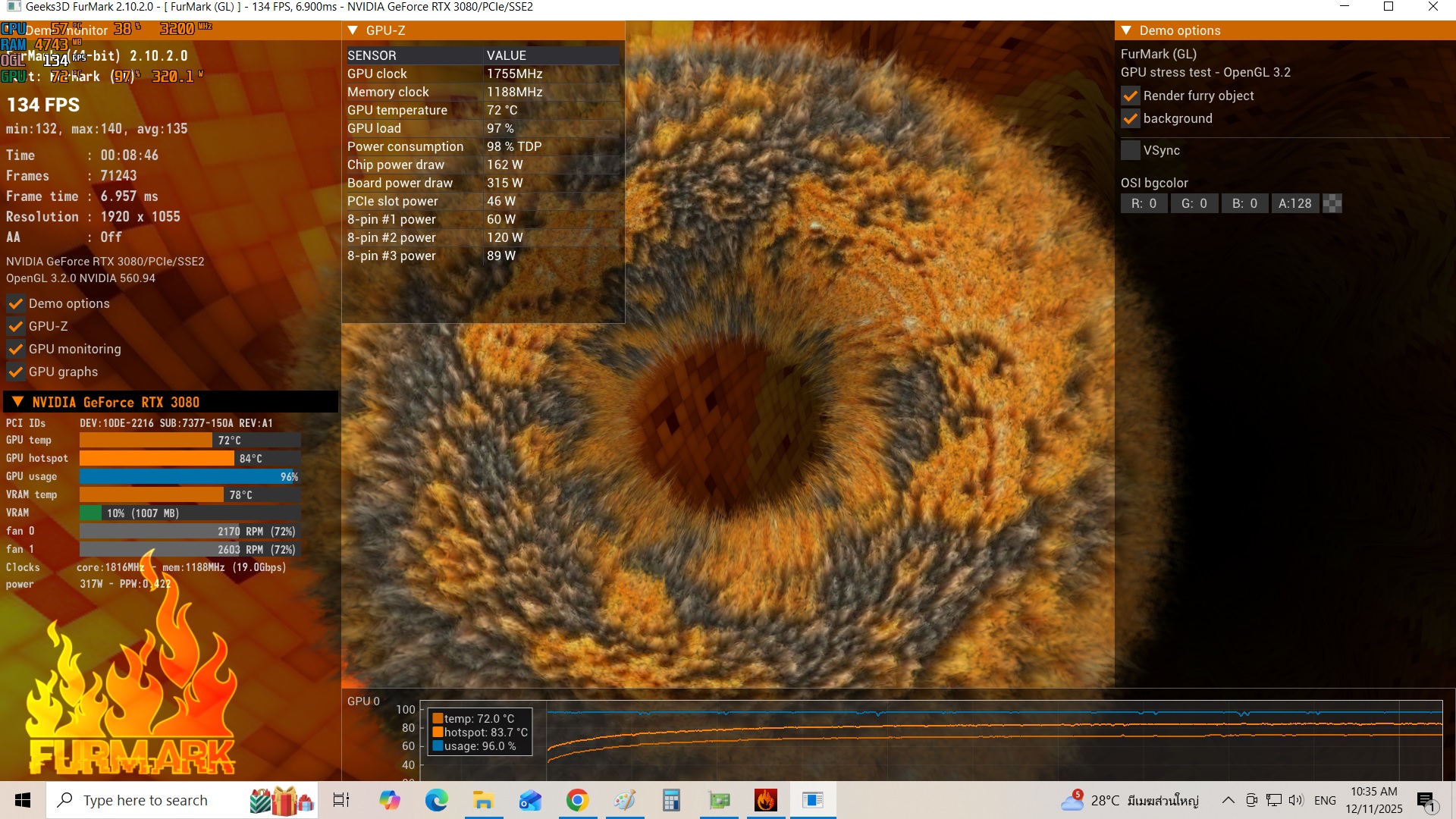Open the FurMark taskbar icon
Screen dimensions: 1456x819
[x=765, y=800]
